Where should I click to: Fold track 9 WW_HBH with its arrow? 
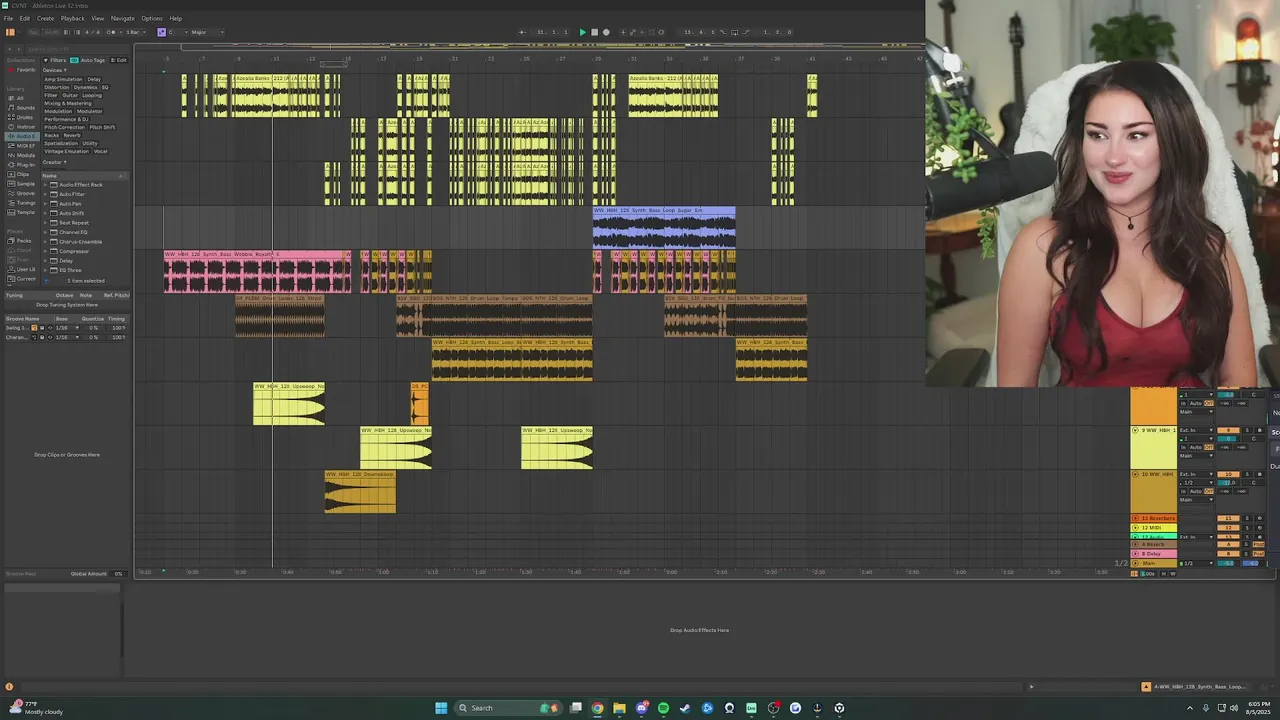[x=1135, y=430]
